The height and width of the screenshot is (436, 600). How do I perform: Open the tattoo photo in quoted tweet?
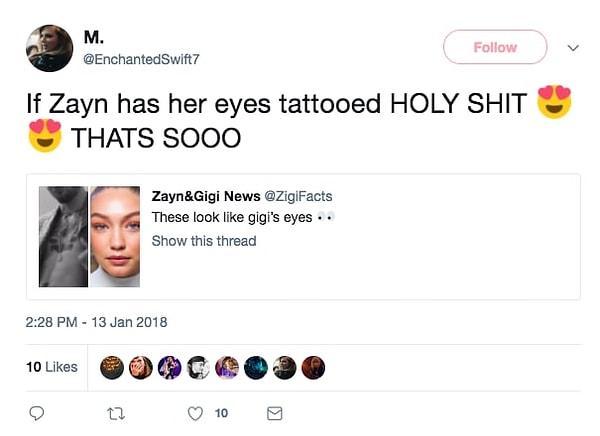(x=62, y=236)
